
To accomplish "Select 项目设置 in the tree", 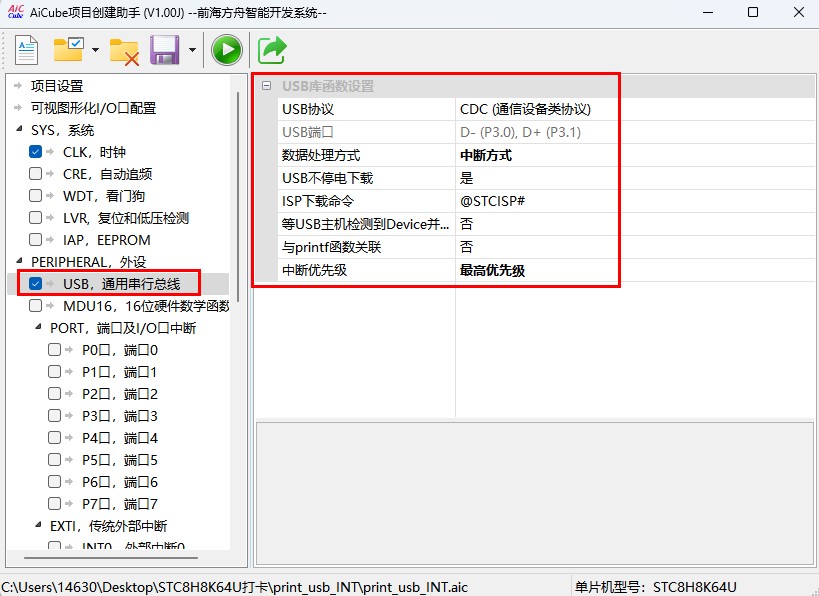I will pos(57,86).
